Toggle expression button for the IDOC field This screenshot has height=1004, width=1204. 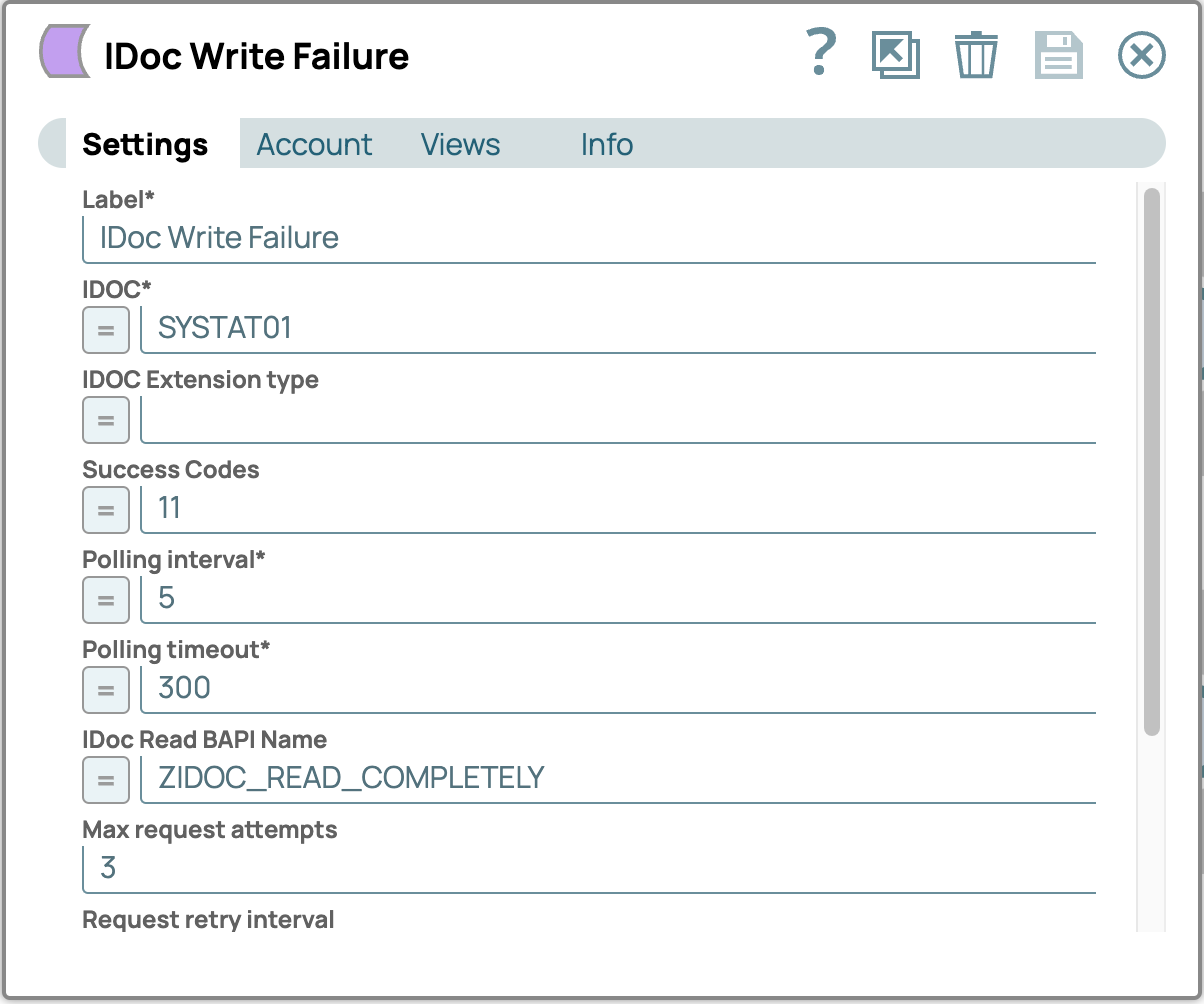tap(106, 330)
